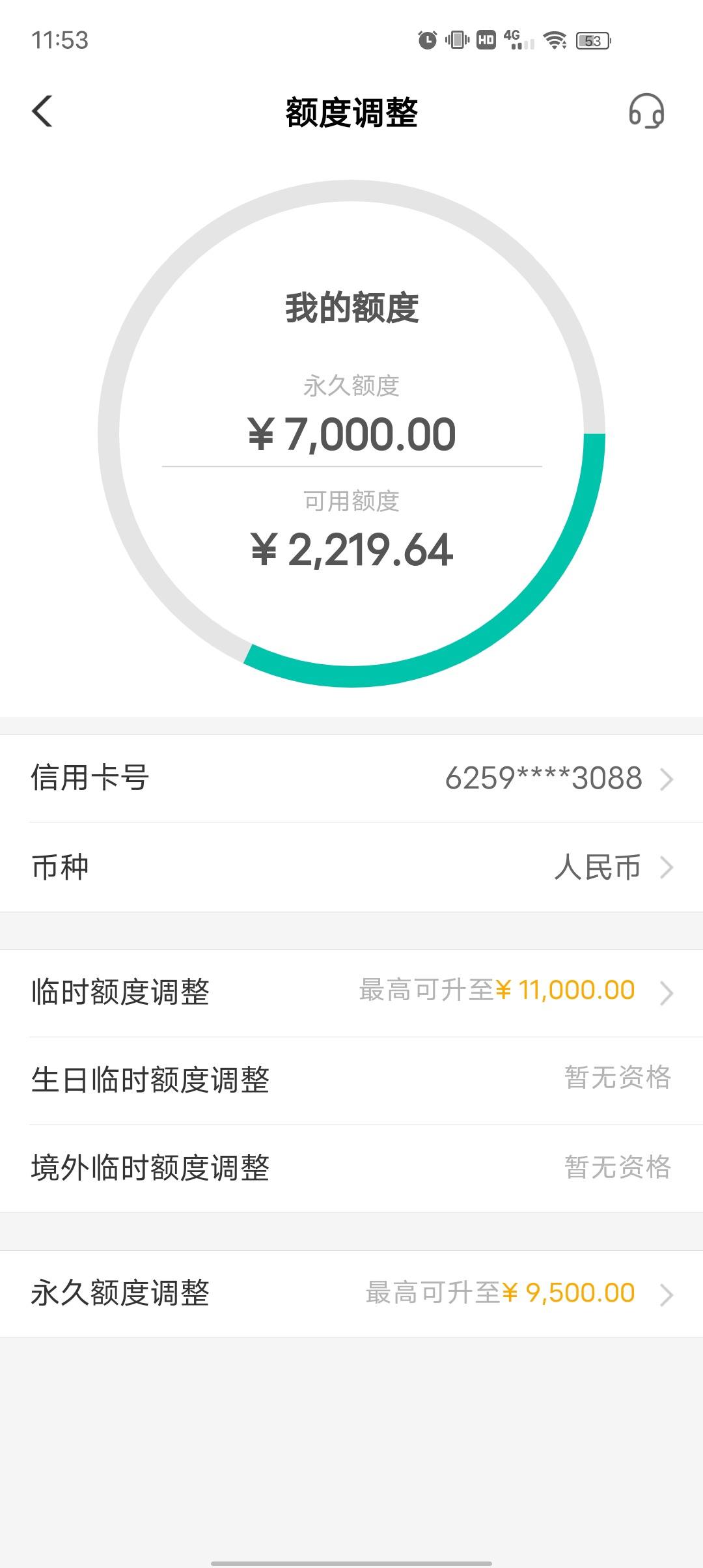This screenshot has height=1568, width=703.
Task: Tap 最高可升至 ¥11,000.00 link
Action: pyautogui.click(x=497, y=990)
